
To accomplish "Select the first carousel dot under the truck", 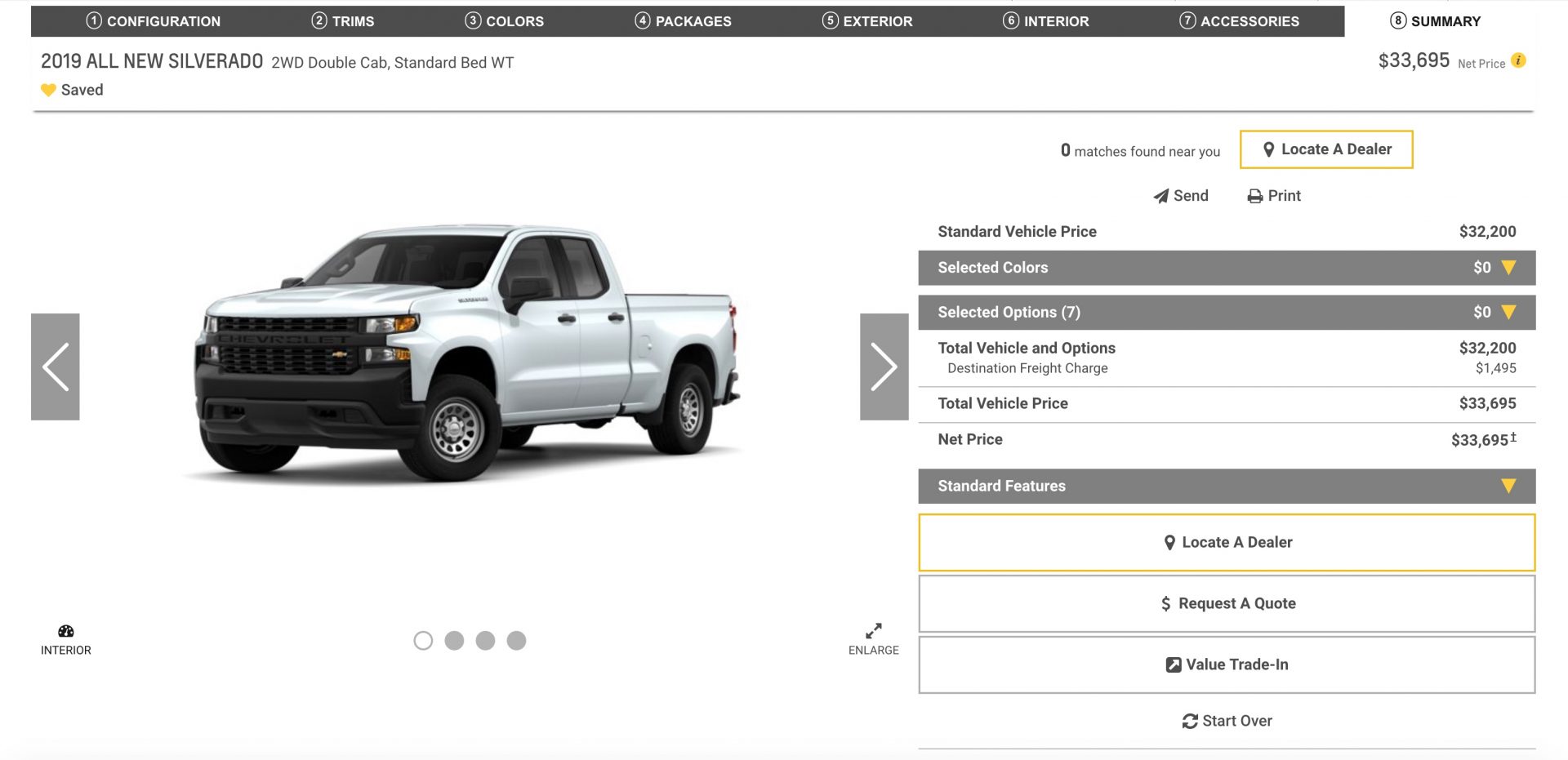I will point(424,641).
